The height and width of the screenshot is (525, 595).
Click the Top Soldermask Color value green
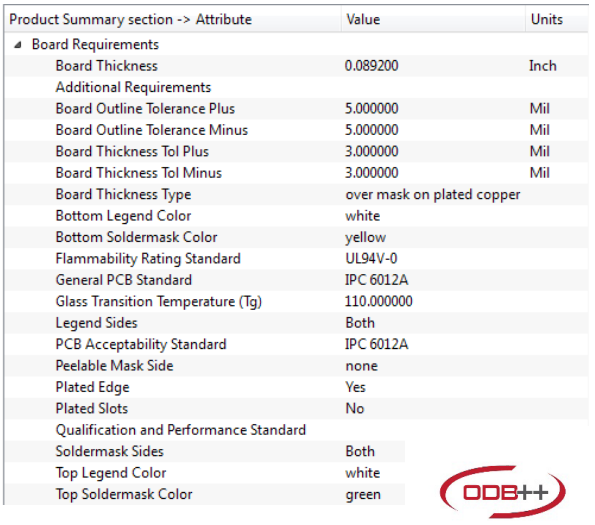[x=363, y=495]
